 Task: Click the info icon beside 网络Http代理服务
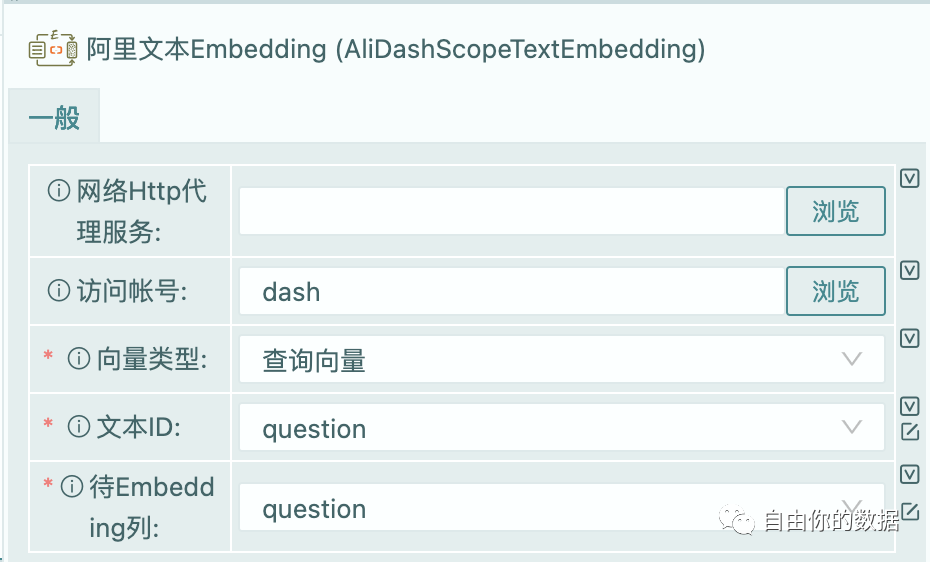pyautogui.click(x=60, y=191)
